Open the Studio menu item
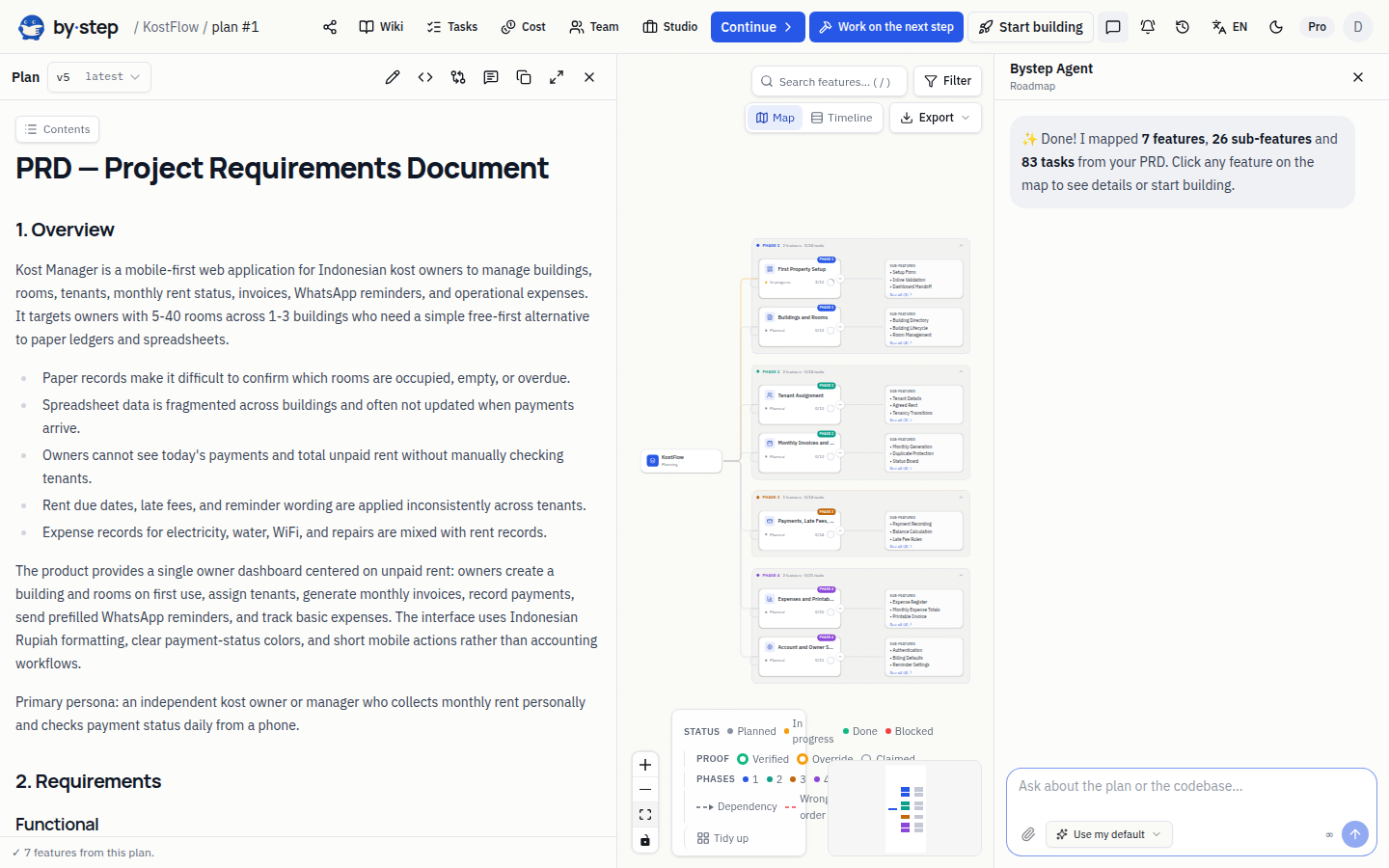Image resolution: width=1389 pixels, height=868 pixels. (x=670, y=27)
